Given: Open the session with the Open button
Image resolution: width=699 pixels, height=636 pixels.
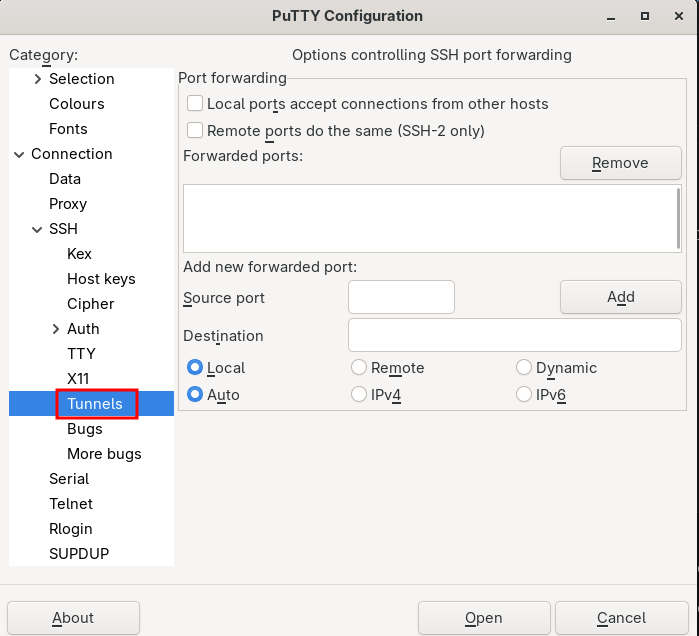Looking at the screenshot, I should tap(484, 618).
